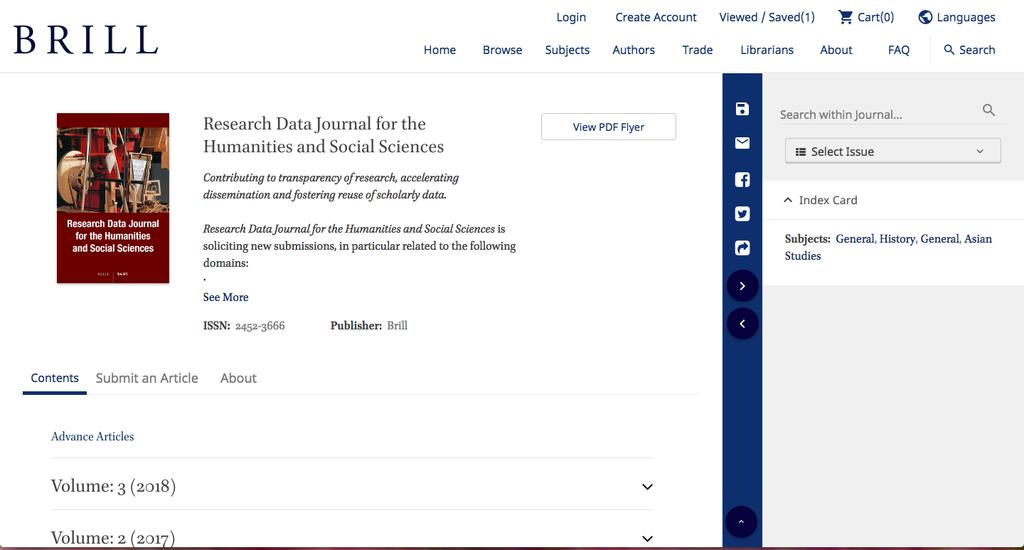Click the Create Account link
The width and height of the screenshot is (1024, 550).
click(x=656, y=17)
